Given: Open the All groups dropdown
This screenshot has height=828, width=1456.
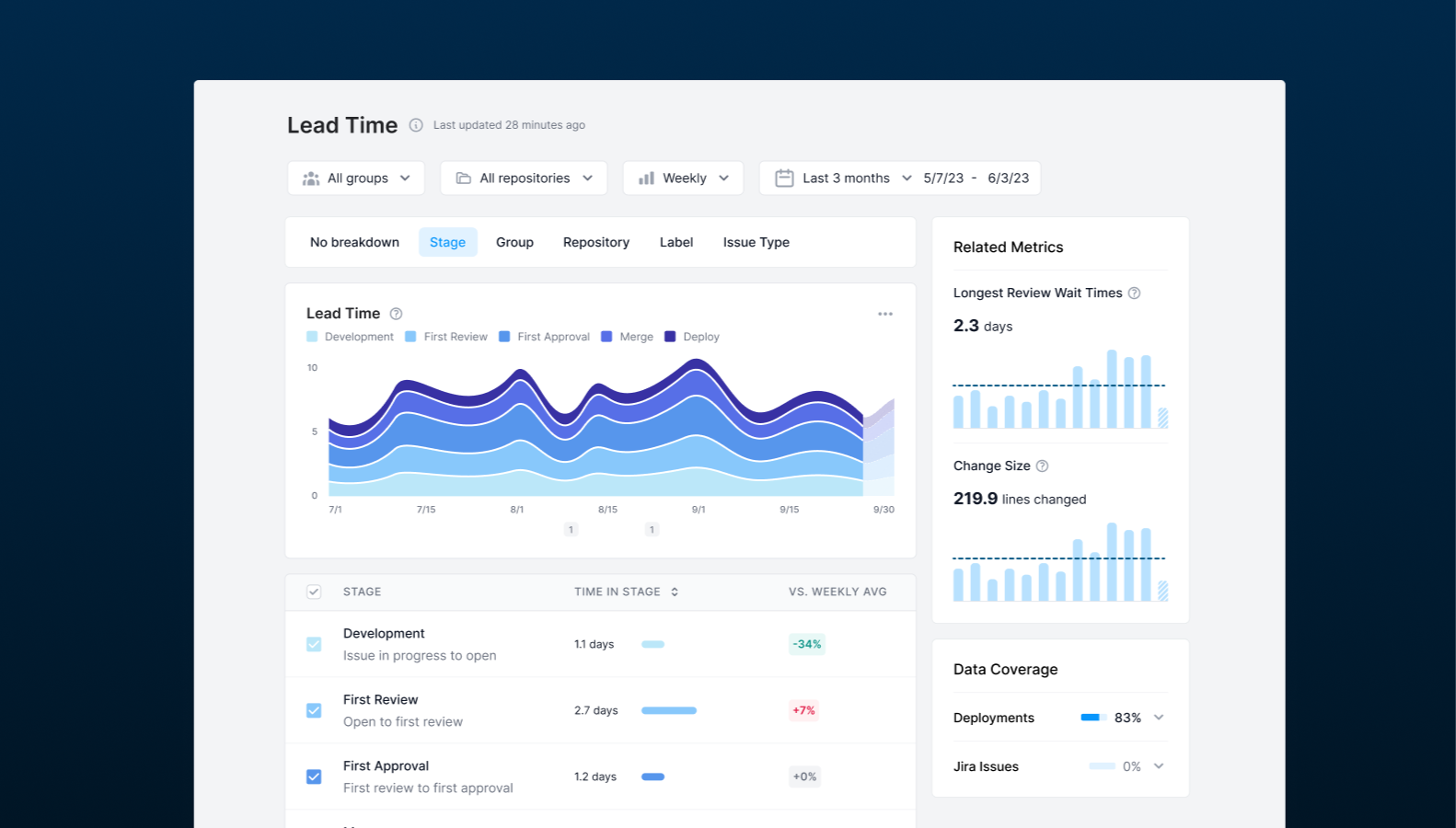Looking at the screenshot, I should 356,178.
